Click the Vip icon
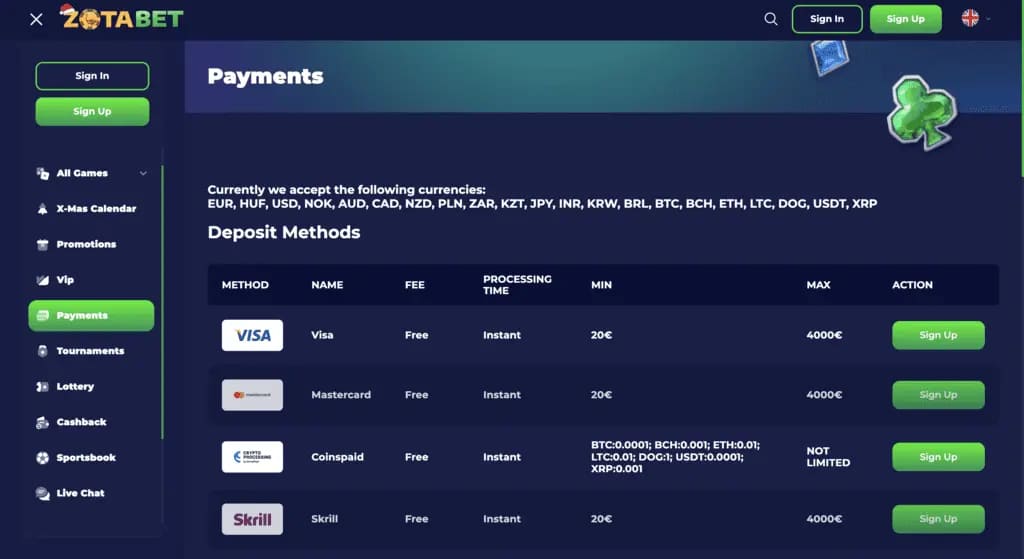The width and height of the screenshot is (1024, 559). 42,280
